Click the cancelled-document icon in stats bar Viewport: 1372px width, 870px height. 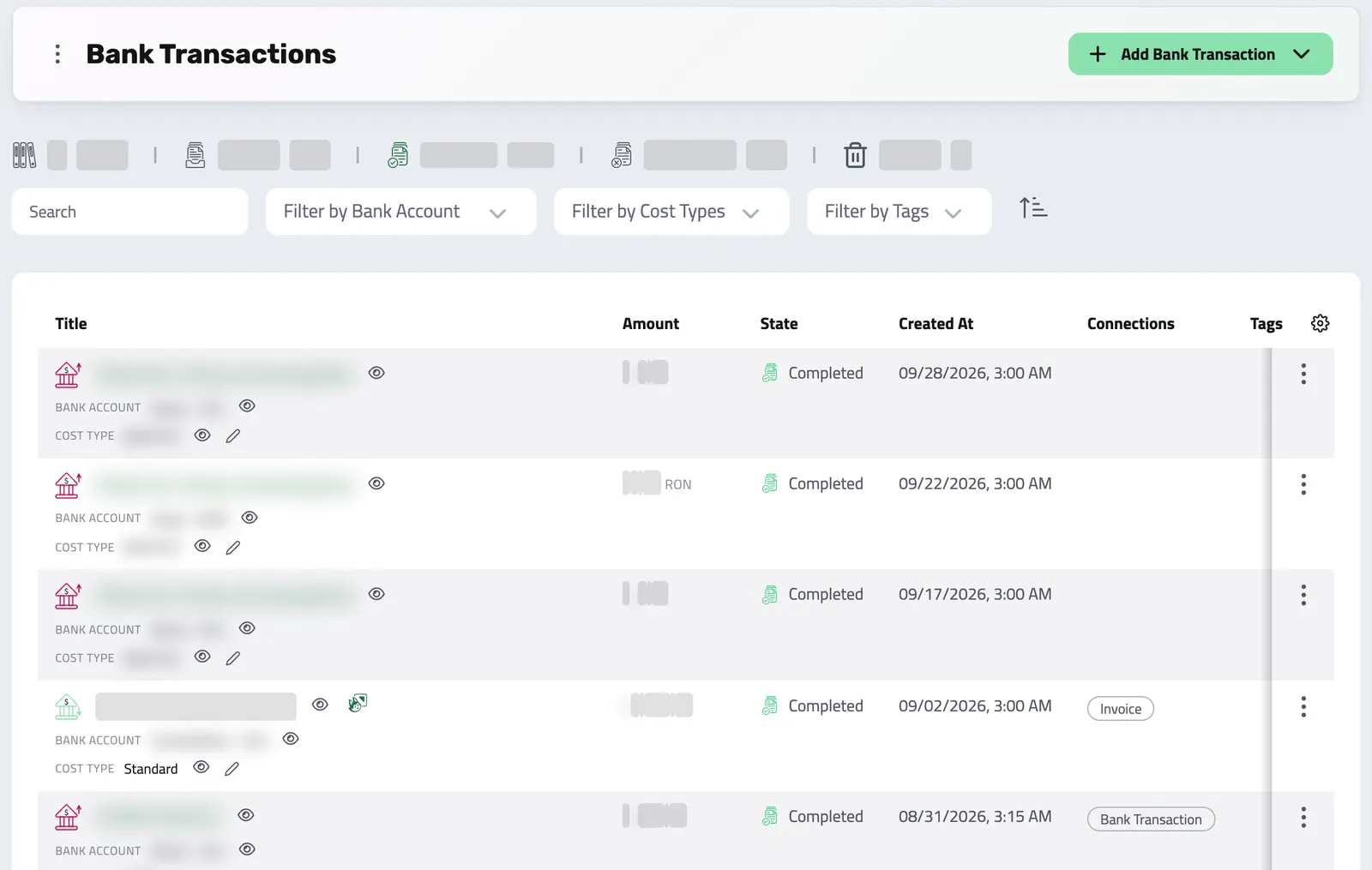coord(622,155)
